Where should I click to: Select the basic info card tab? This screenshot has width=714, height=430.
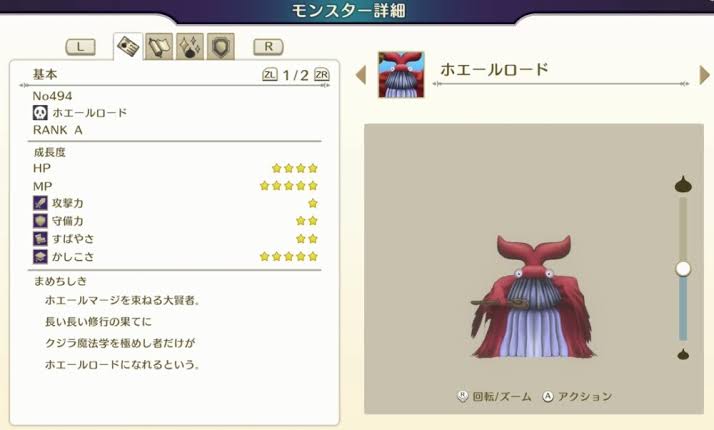[128, 46]
